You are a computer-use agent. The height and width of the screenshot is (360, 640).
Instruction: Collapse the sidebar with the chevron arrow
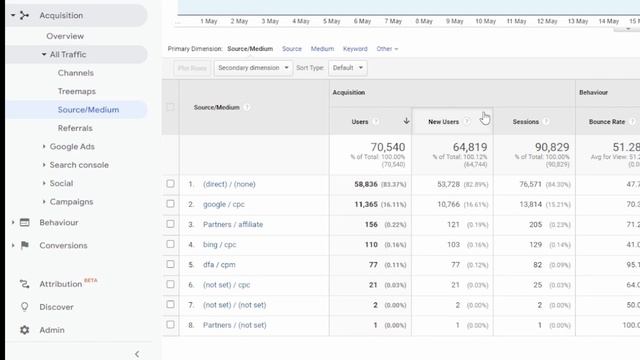tap(137, 354)
